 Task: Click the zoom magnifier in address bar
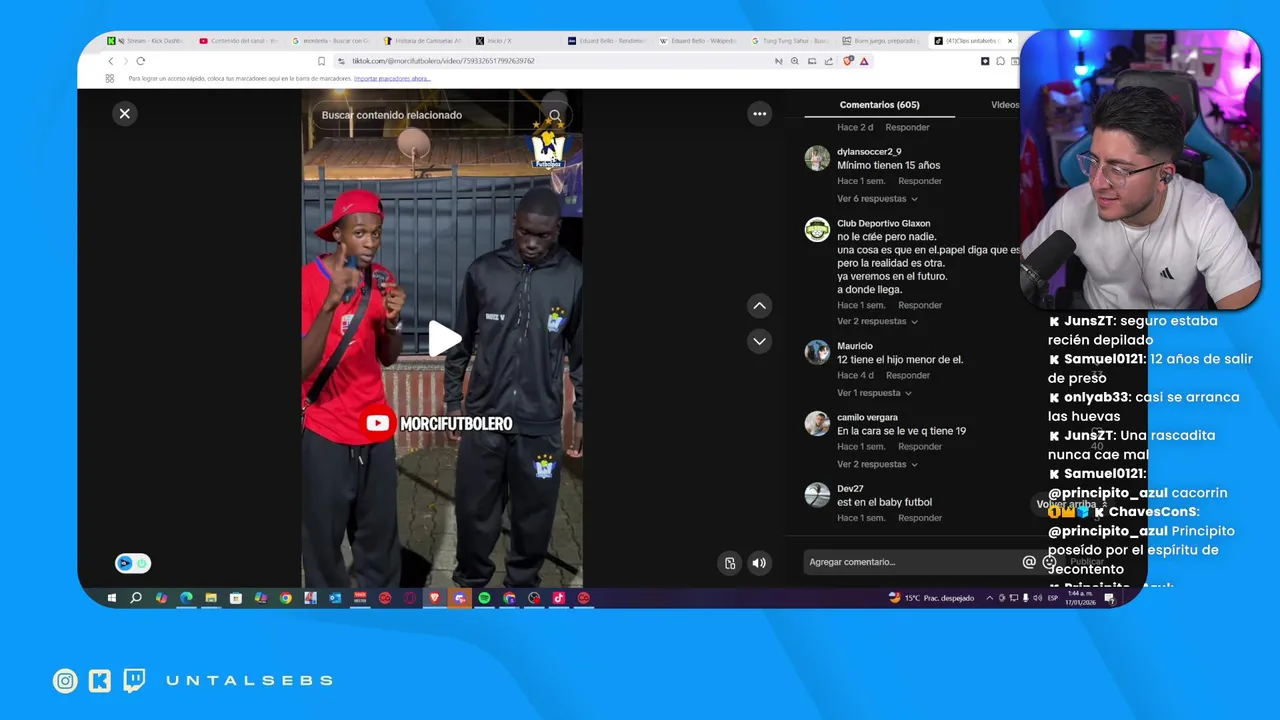tap(795, 61)
